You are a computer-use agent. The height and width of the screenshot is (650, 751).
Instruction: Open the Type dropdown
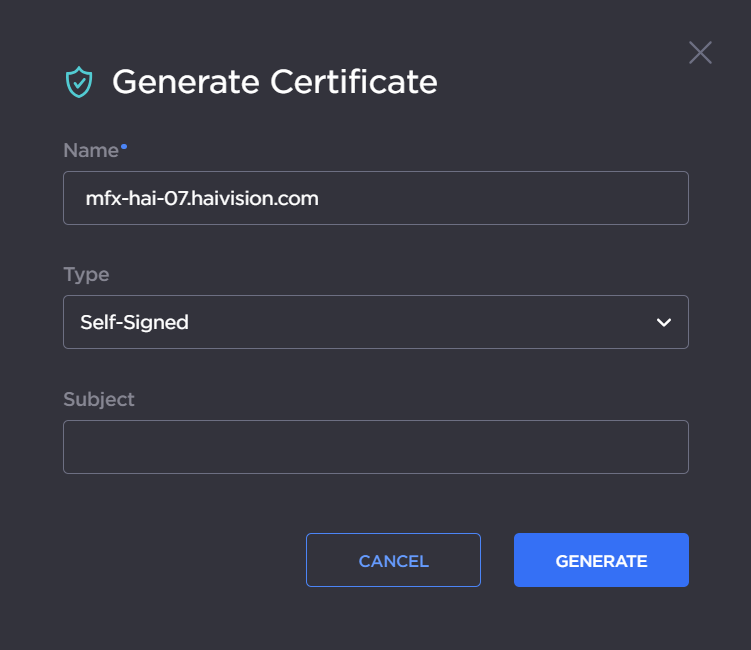(375, 322)
